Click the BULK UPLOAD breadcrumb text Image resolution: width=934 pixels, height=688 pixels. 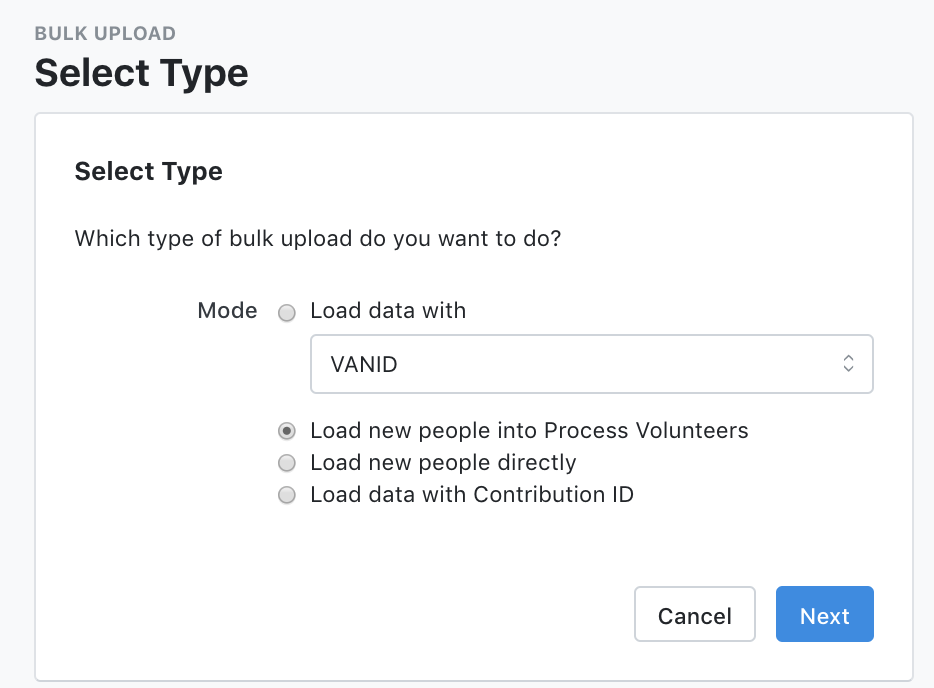tap(105, 34)
